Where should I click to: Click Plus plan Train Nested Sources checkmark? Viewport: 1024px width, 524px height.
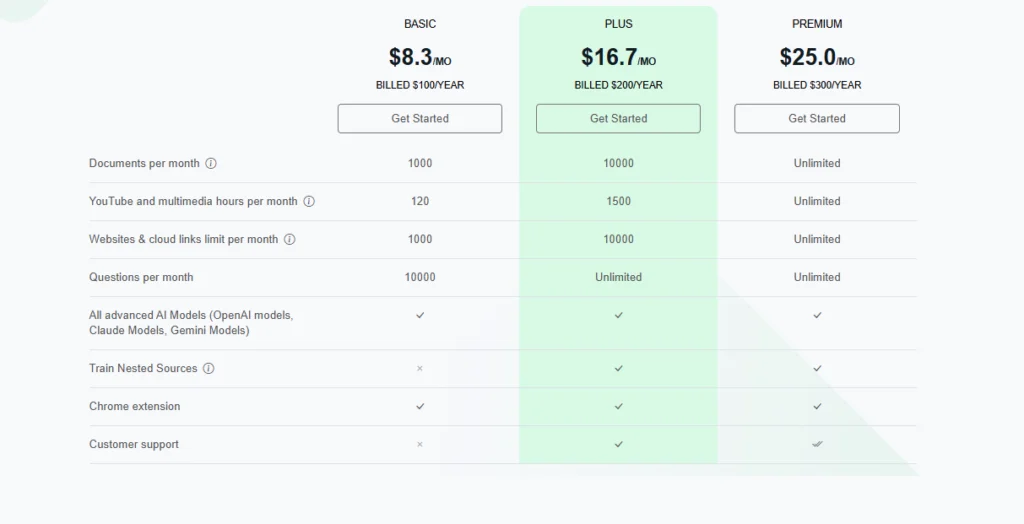coord(618,368)
